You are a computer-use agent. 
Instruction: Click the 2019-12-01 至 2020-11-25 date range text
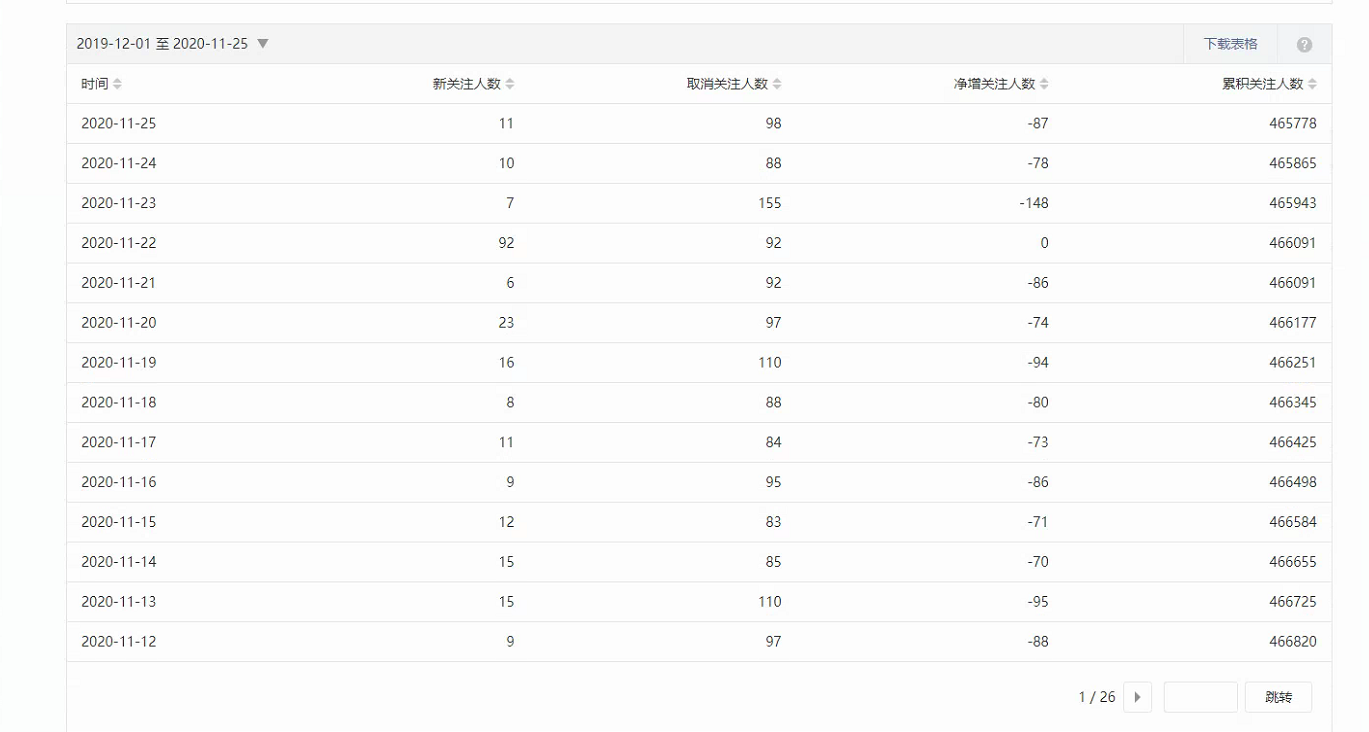tap(162, 44)
